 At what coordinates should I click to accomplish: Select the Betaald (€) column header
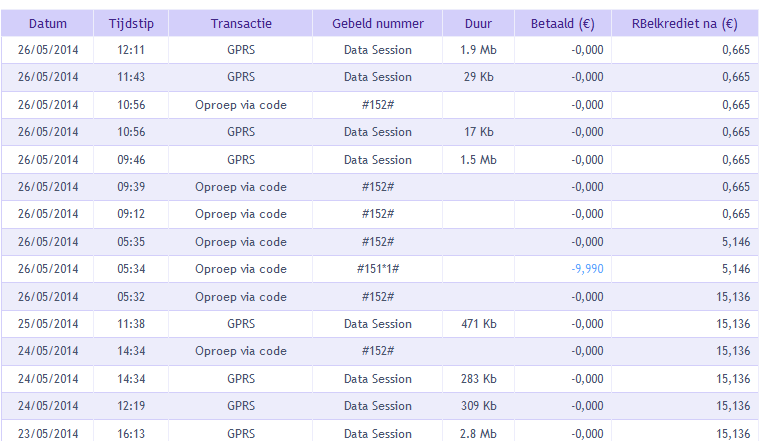(562, 23)
